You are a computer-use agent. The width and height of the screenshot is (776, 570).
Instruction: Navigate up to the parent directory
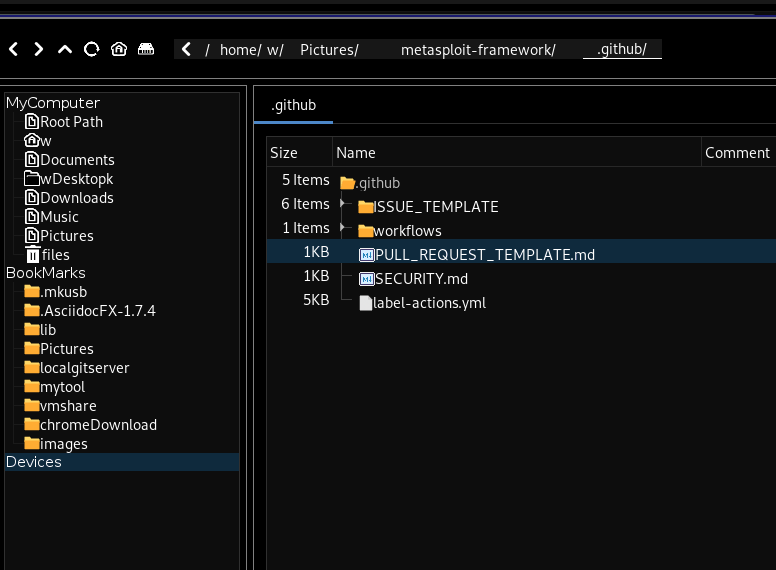pos(65,49)
